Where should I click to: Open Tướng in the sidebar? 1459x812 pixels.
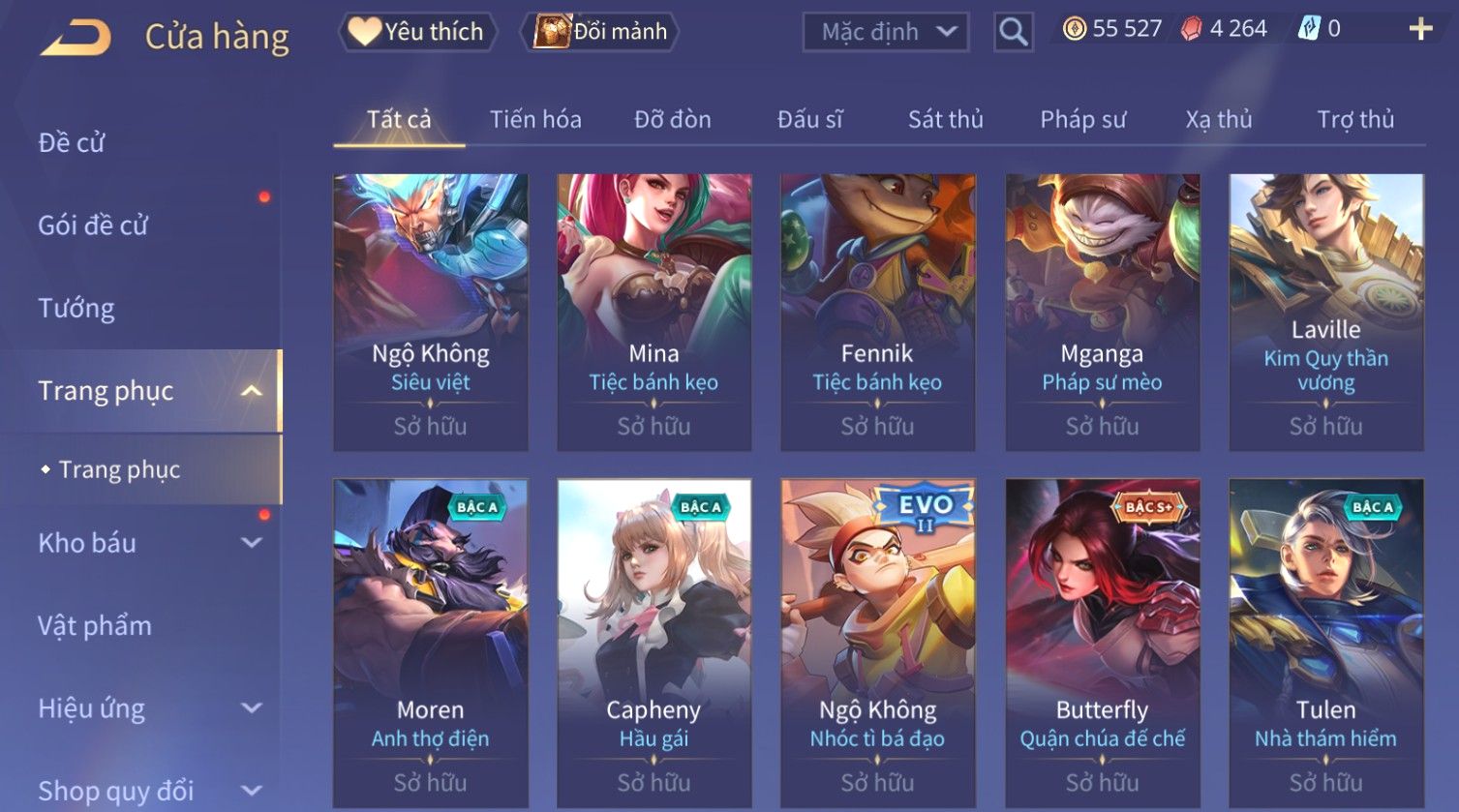pyautogui.click(x=76, y=309)
